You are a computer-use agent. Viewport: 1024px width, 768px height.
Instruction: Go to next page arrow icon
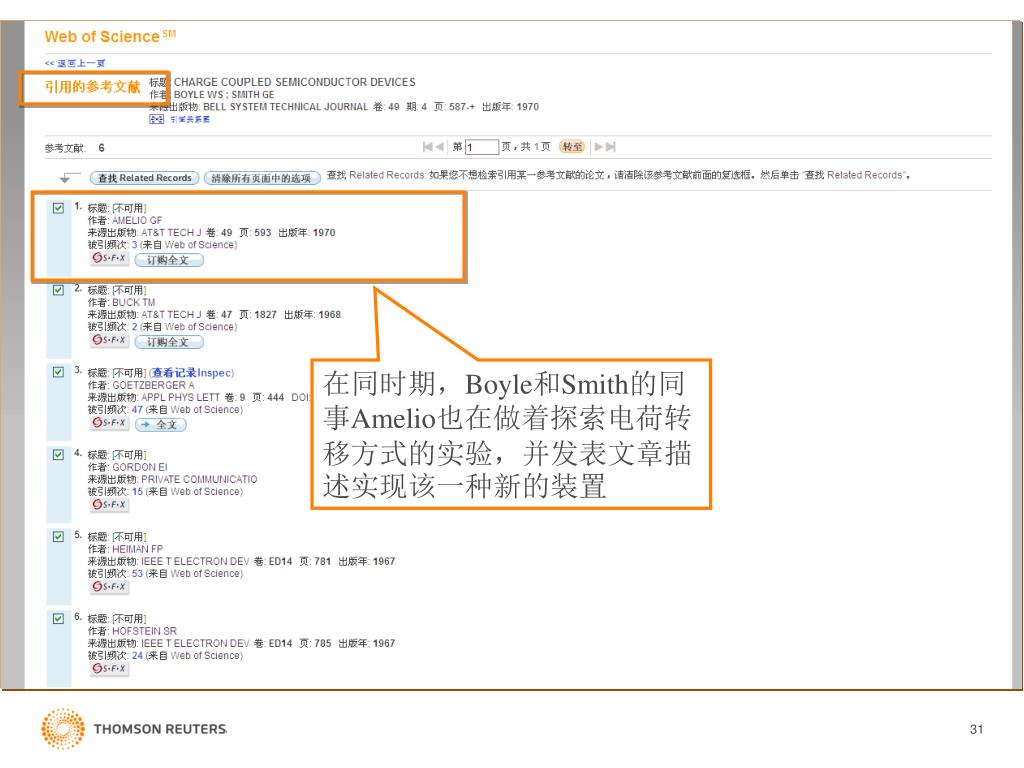point(598,147)
